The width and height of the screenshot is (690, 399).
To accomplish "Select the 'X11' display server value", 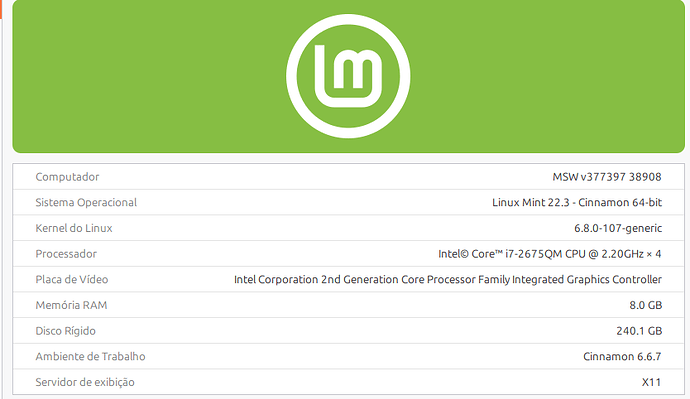I will point(651,382).
